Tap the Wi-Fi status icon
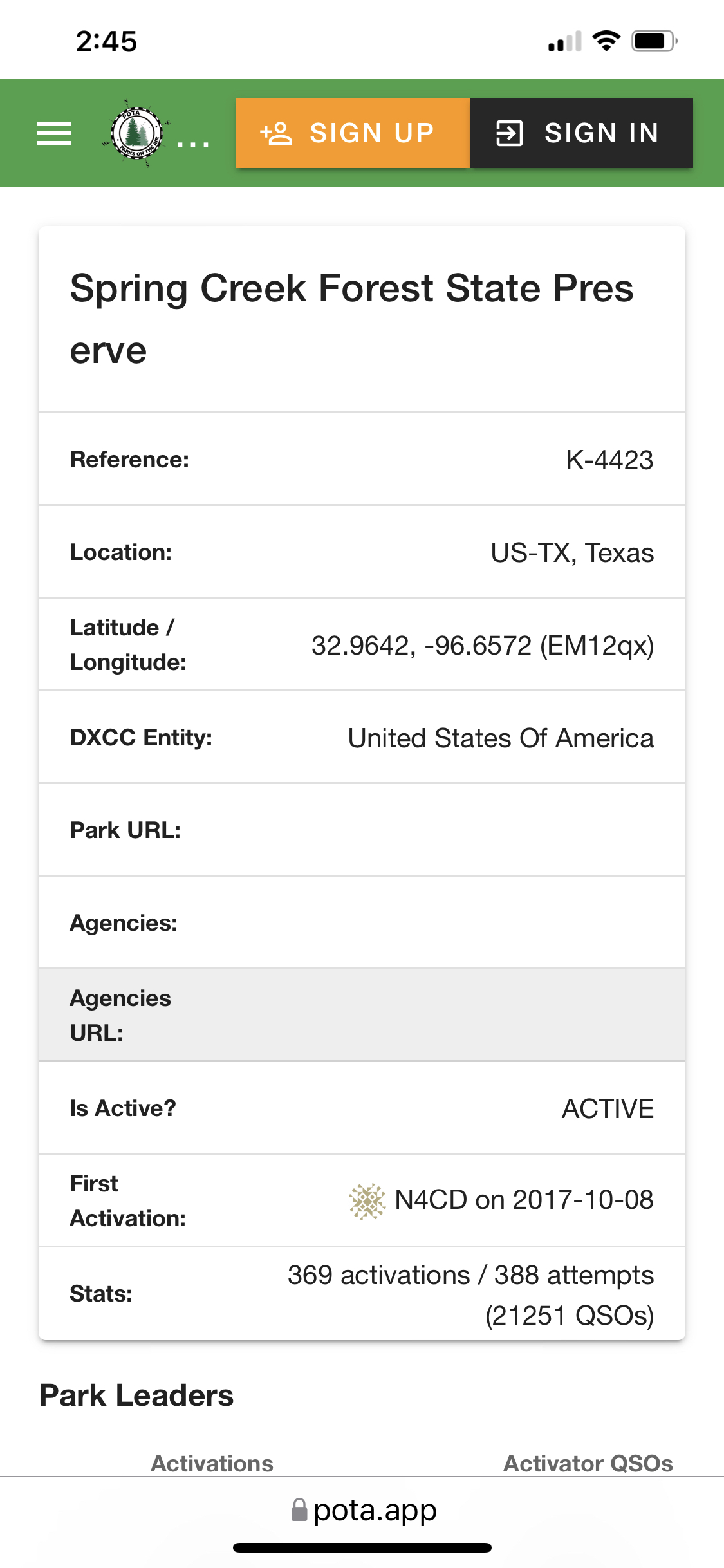The height and width of the screenshot is (1568, 724). 606,41
